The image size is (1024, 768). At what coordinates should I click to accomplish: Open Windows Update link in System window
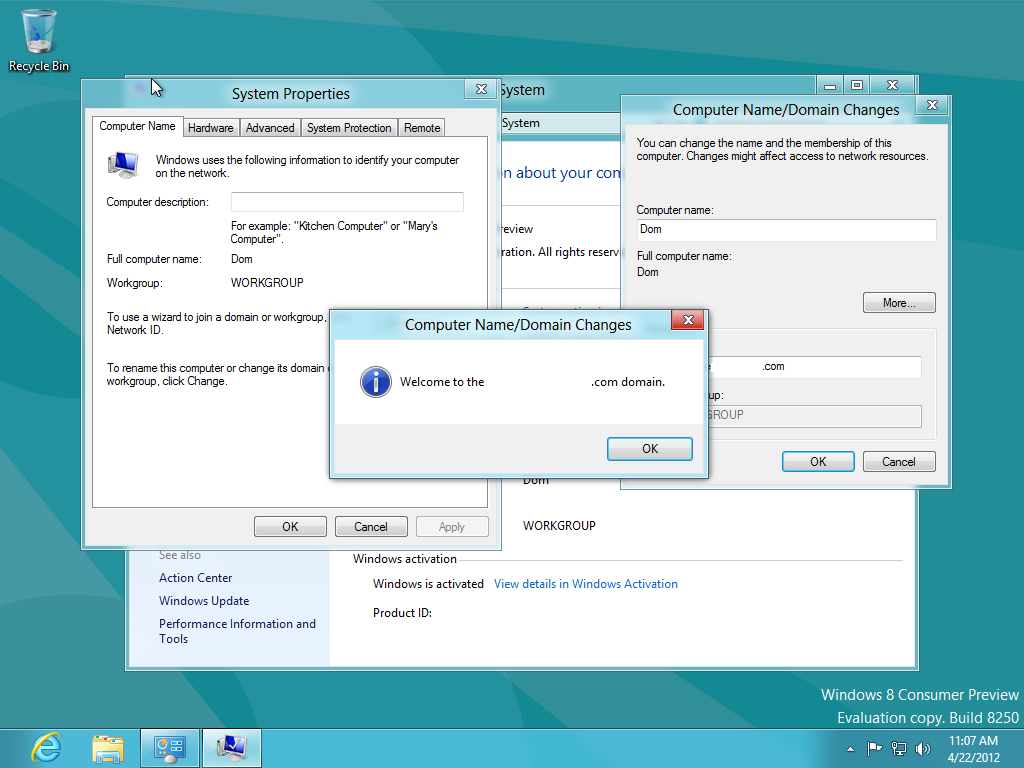204,601
